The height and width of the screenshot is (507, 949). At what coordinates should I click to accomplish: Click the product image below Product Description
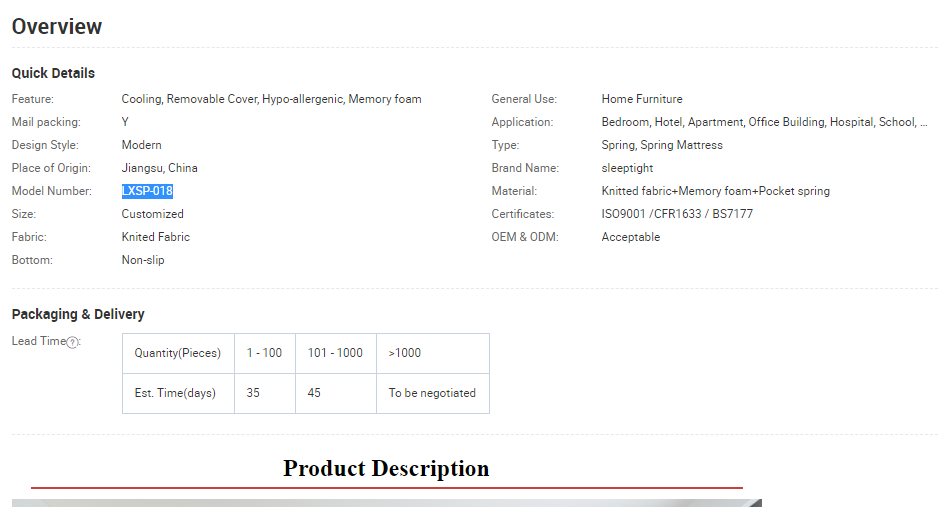coord(386,502)
